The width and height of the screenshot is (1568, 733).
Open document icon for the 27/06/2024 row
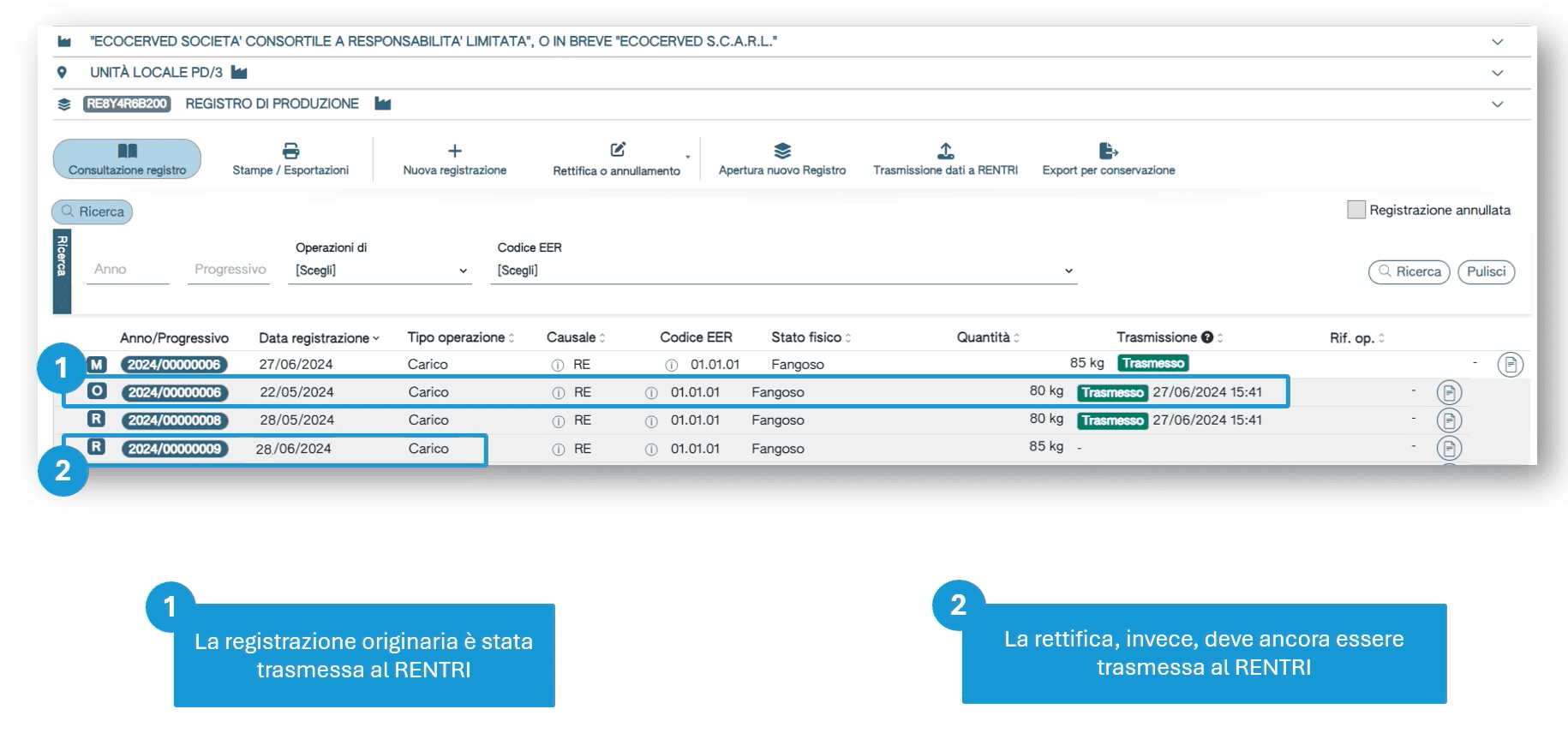[1510, 365]
